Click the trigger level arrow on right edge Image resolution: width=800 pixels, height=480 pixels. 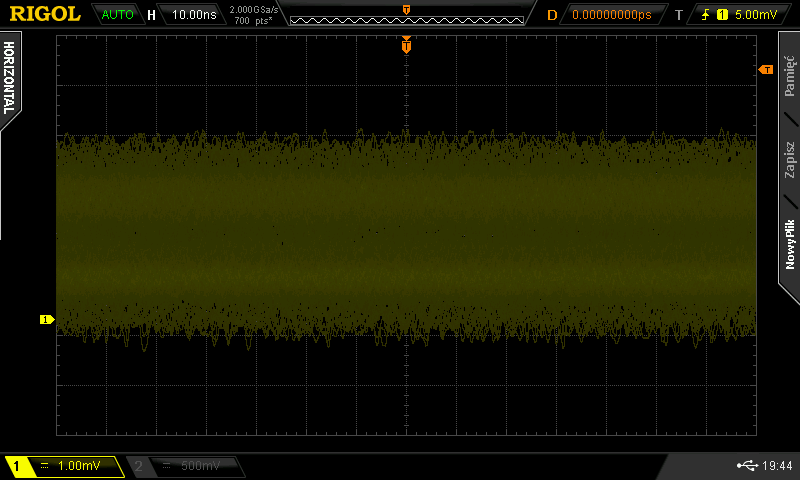[x=765, y=69]
